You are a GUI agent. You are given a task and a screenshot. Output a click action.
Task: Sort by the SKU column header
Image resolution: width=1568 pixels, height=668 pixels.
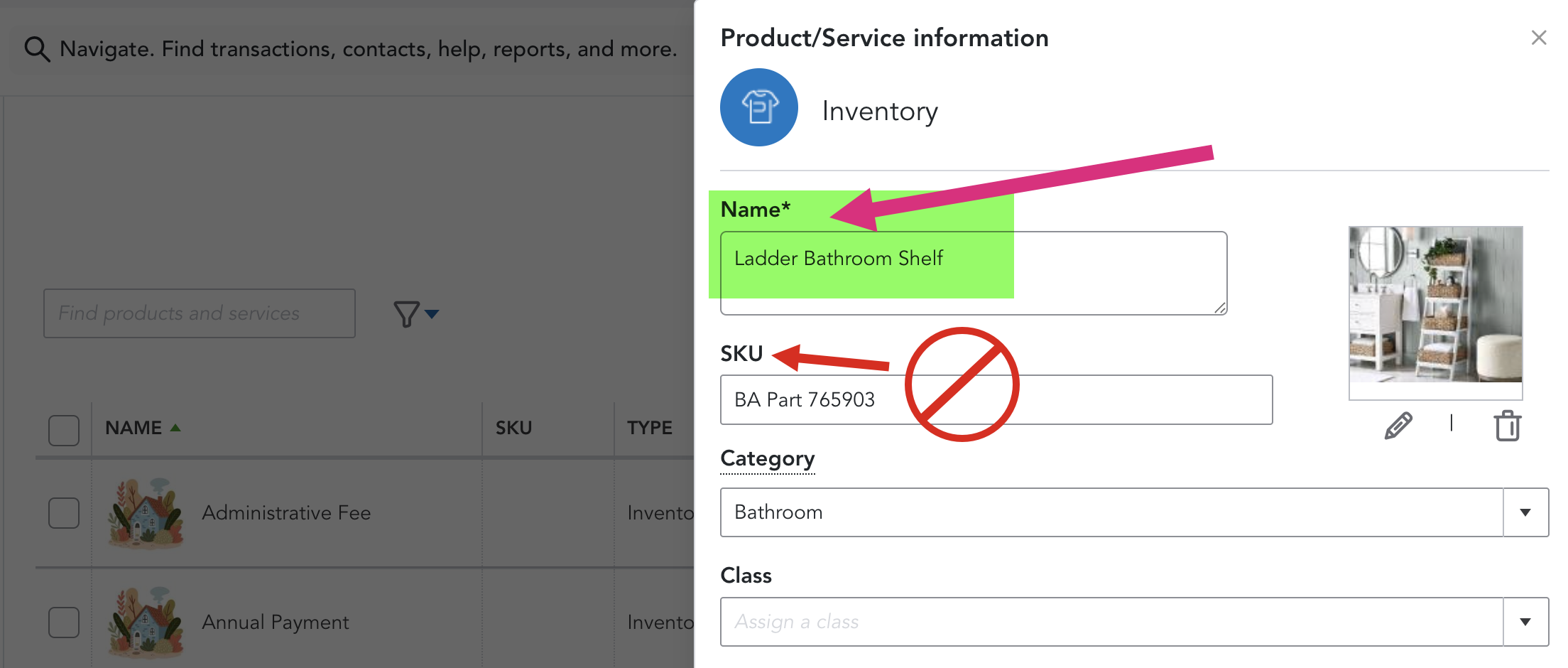click(x=513, y=428)
